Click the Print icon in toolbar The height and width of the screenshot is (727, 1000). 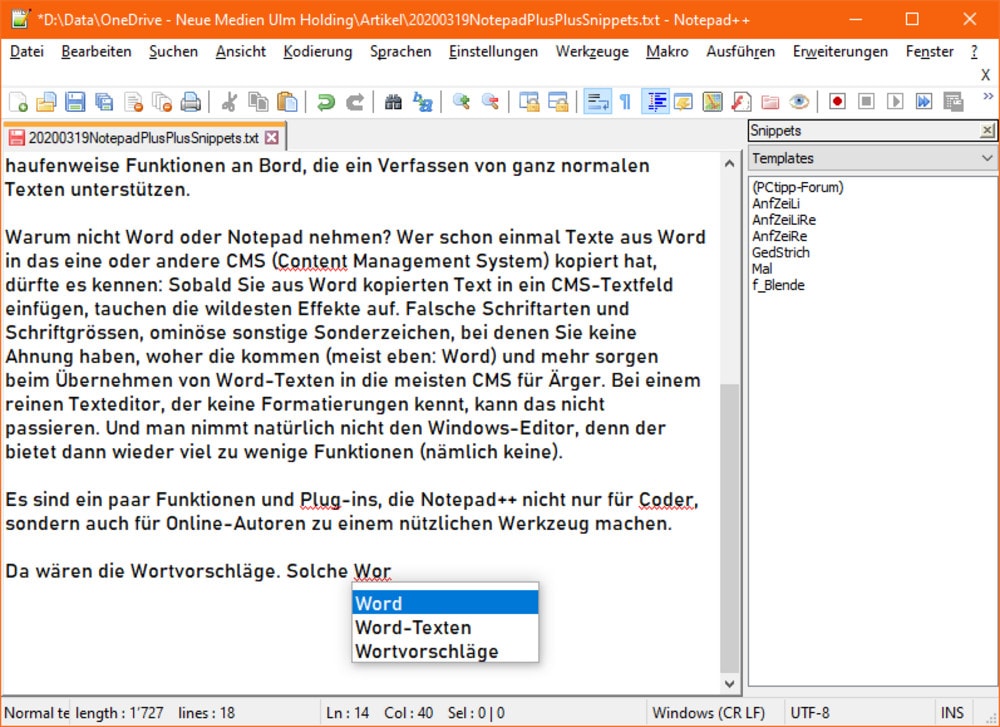tap(190, 101)
